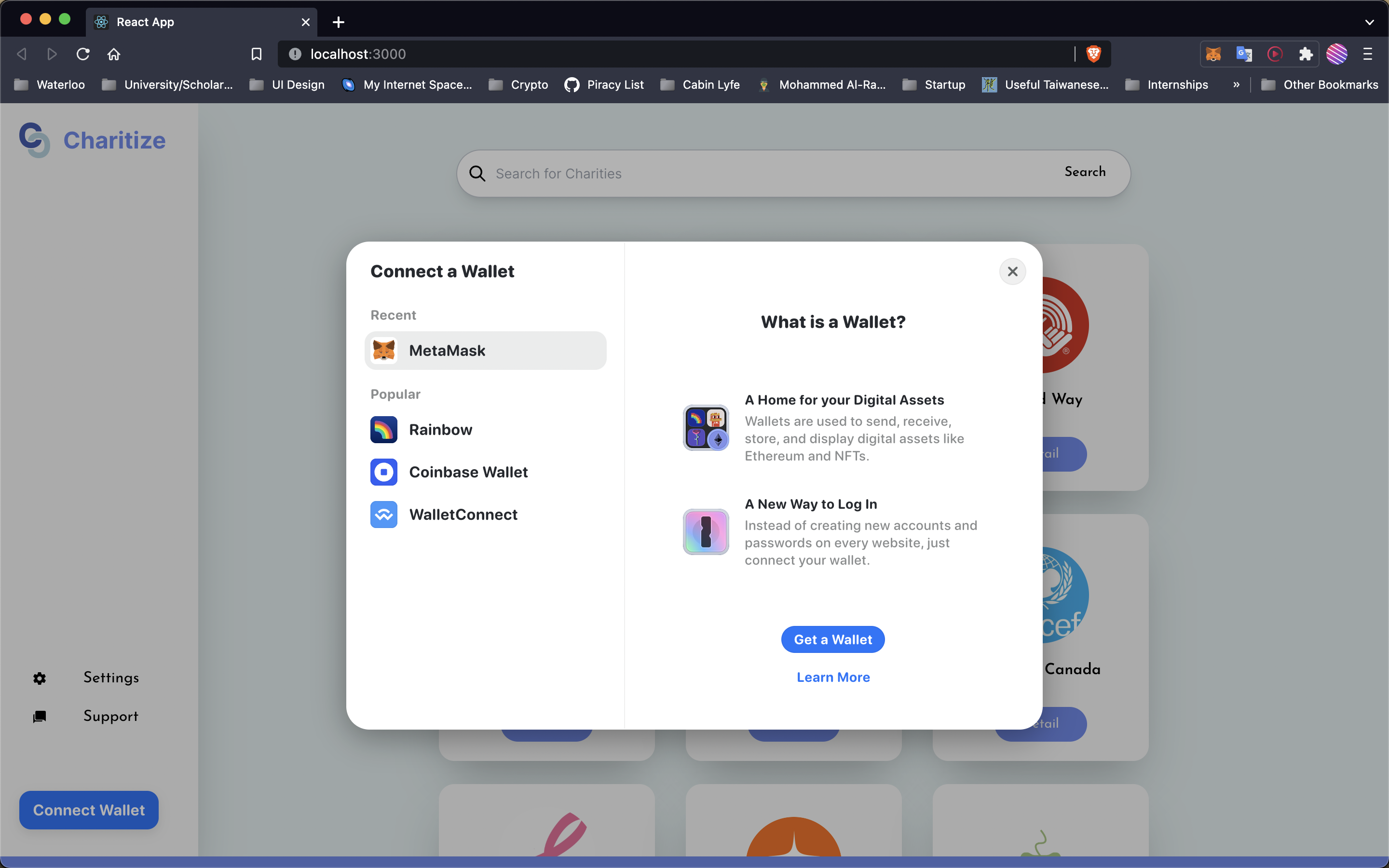1389x868 pixels.
Task: Select Coinbase Wallet option
Action: tap(467, 472)
